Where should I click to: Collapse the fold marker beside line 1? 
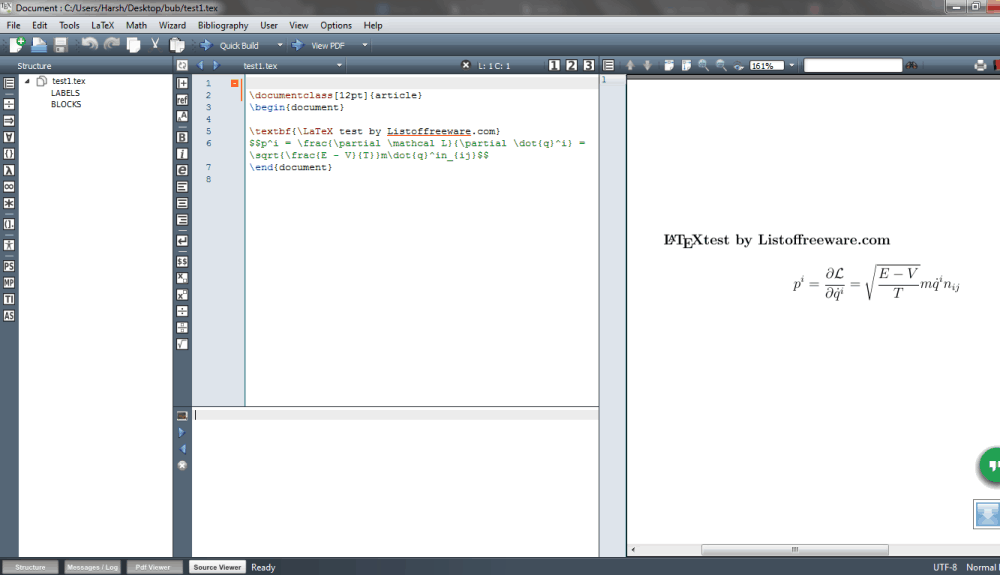click(x=235, y=83)
